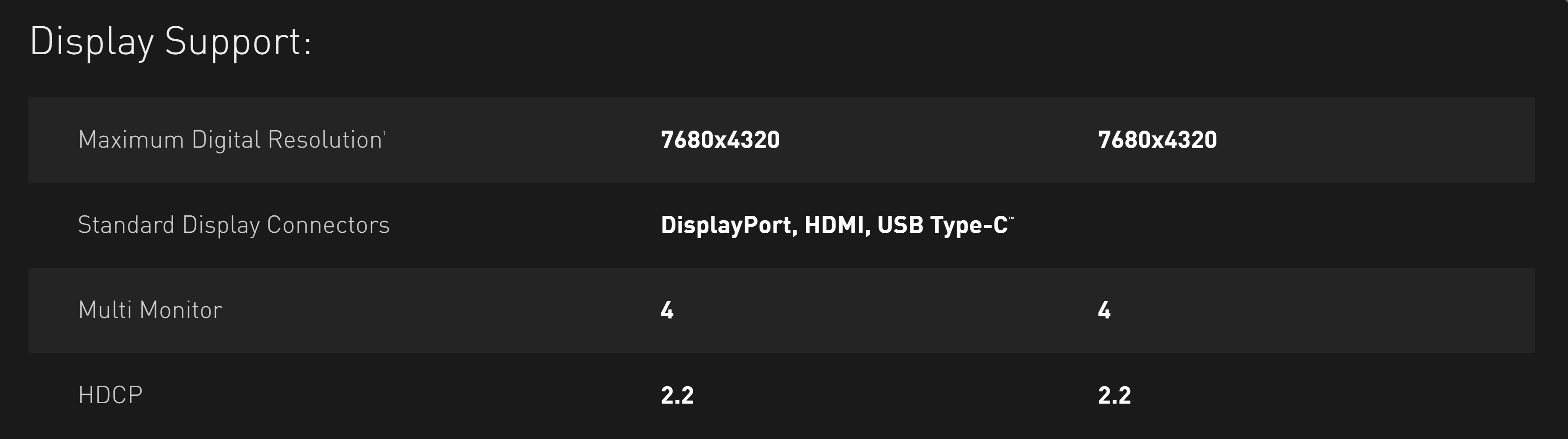Screen dimensions: 1568x439
Task: Click the first column's Multi Monitor value 4
Action: tap(667, 310)
